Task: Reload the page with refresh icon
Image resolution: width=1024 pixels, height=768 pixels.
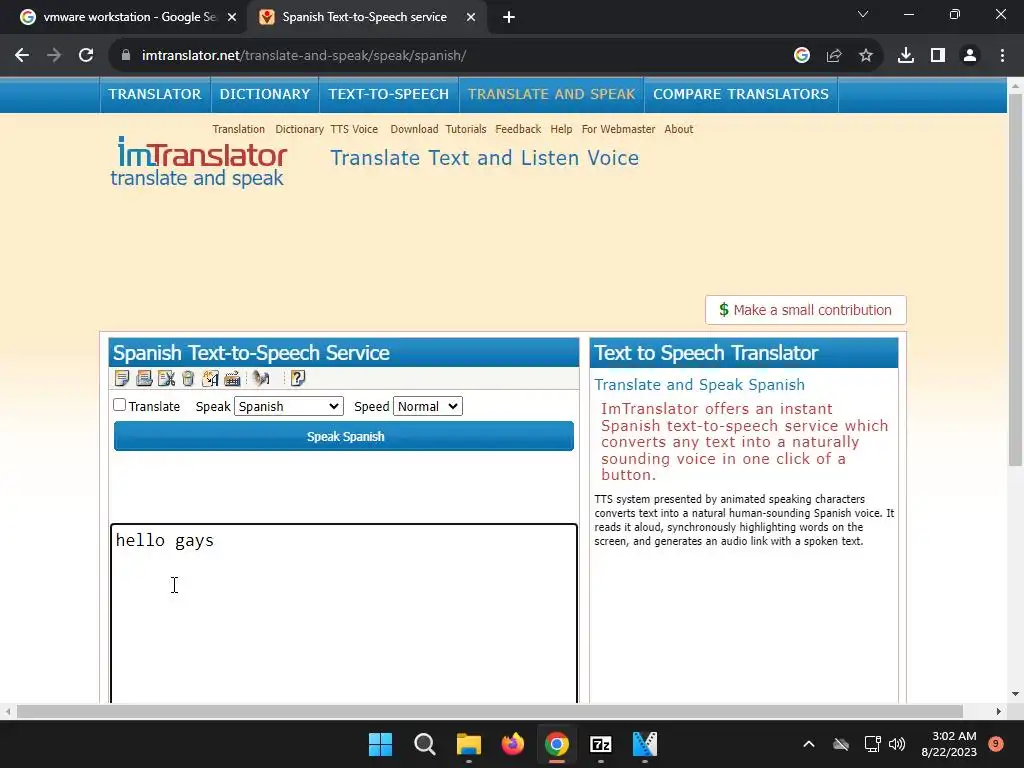Action: pos(86,56)
